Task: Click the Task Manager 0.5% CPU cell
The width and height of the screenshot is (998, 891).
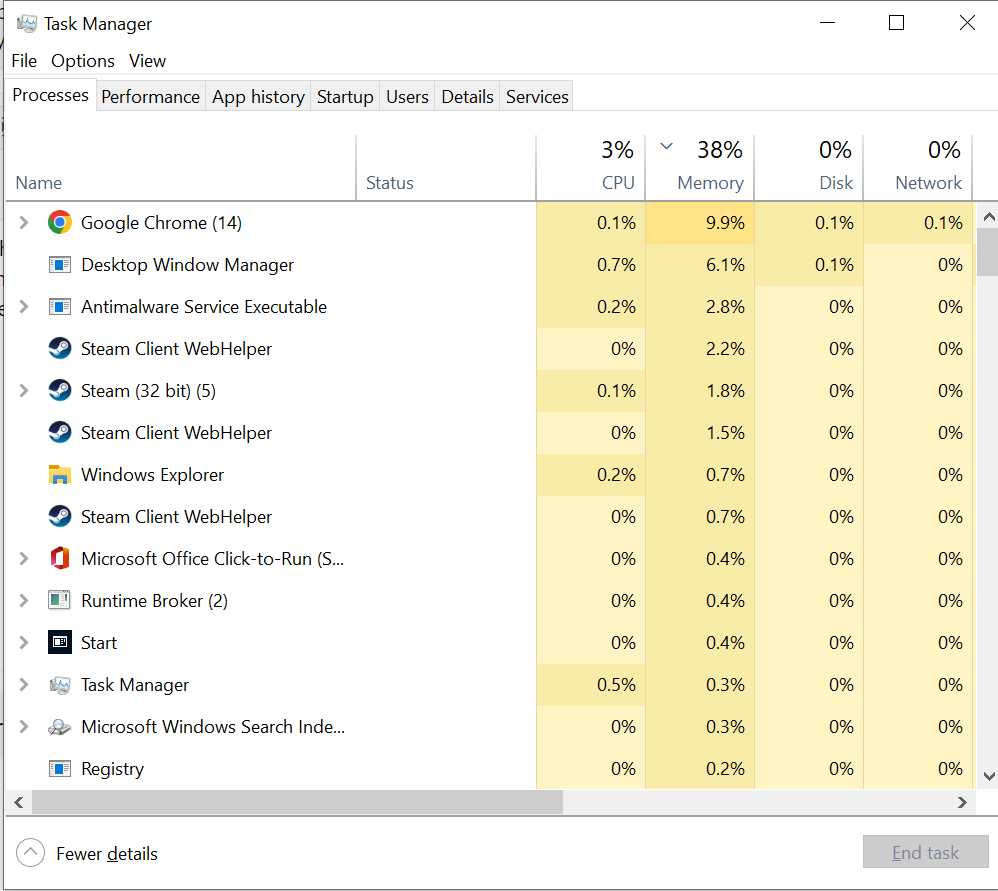Action: [x=591, y=685]
